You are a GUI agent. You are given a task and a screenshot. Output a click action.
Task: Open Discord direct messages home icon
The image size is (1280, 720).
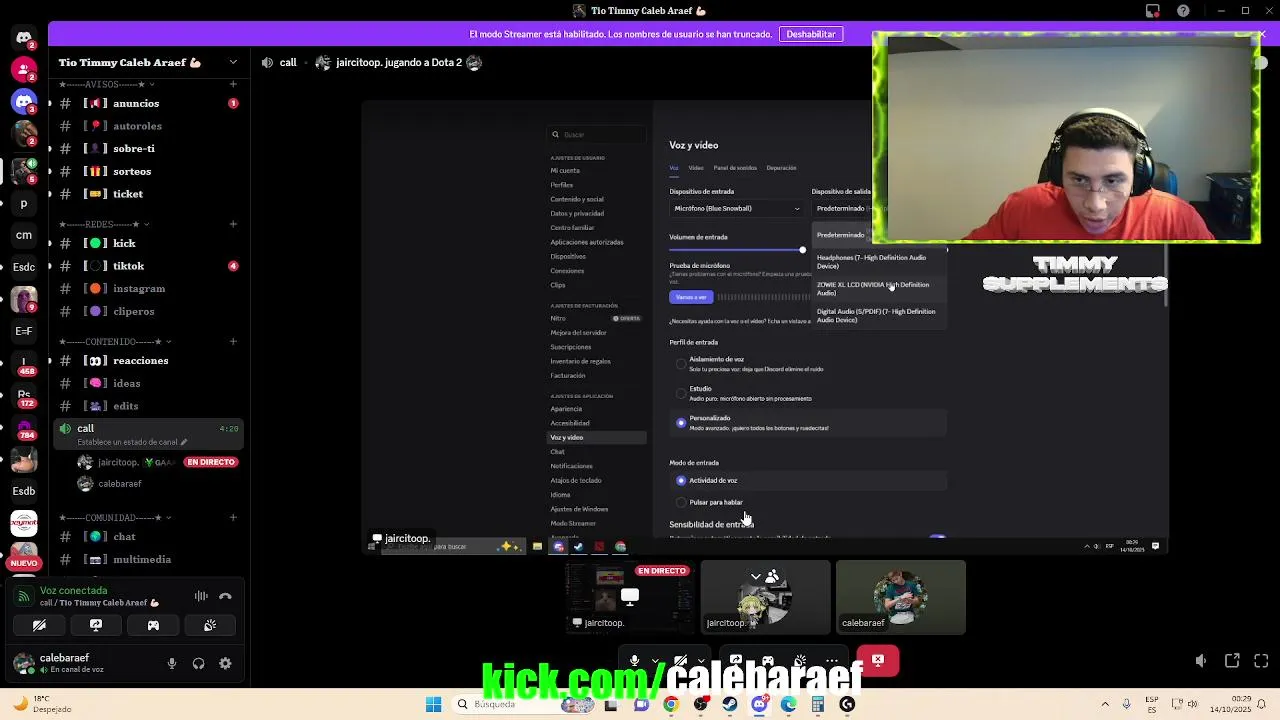pyautogui.click(x=24, y=38)
